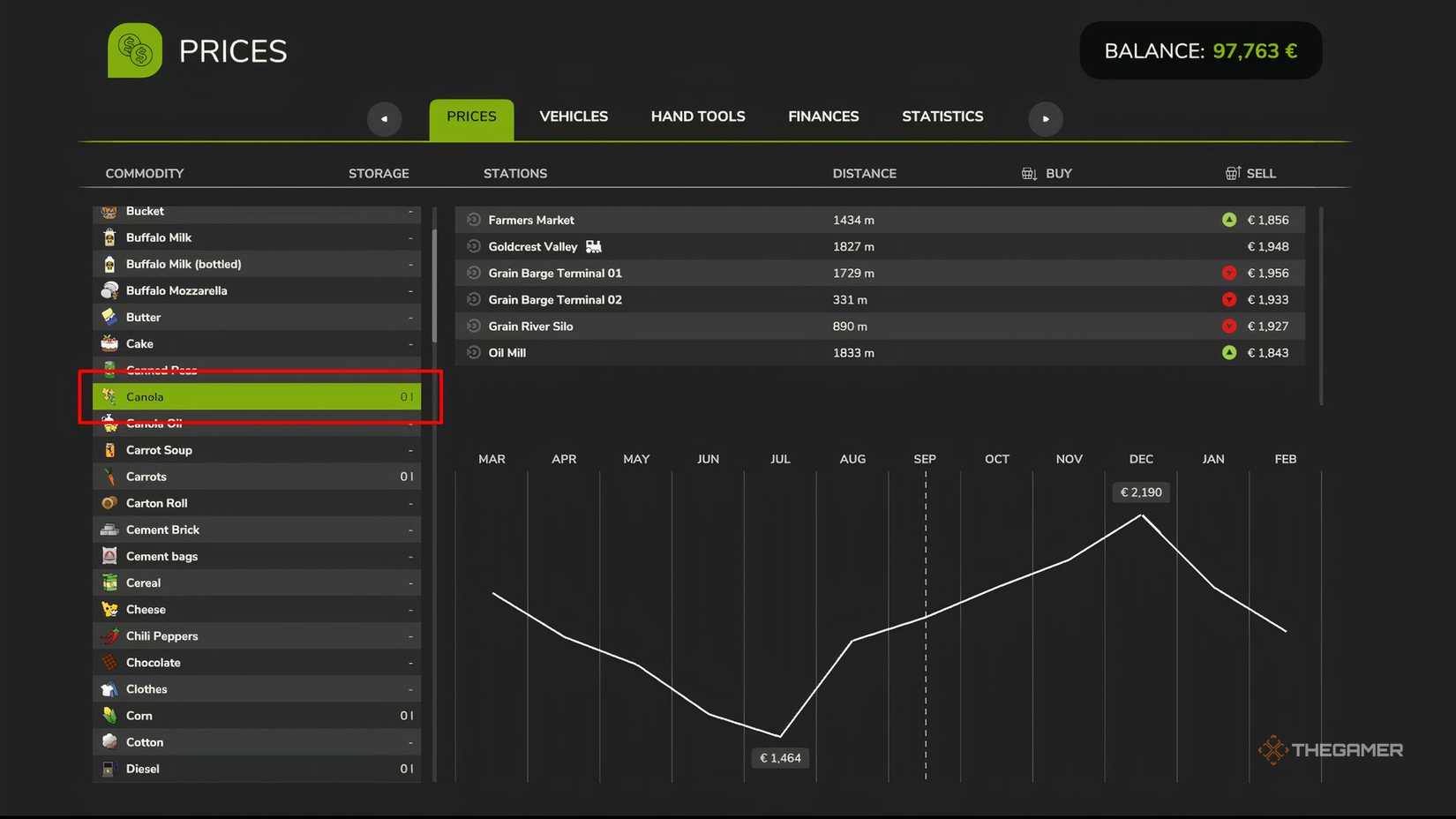Switch to the Vehicles tab

pyautogui.click(x=574, y=116)
